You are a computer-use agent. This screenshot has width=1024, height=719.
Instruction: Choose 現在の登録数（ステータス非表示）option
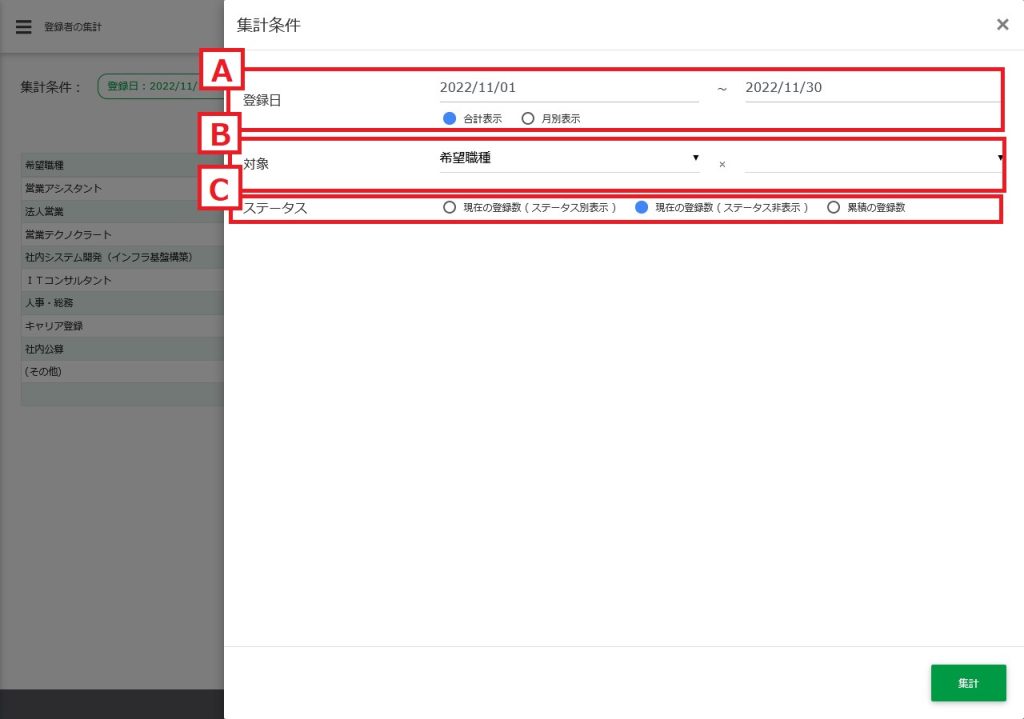click(x=642, y=208)
